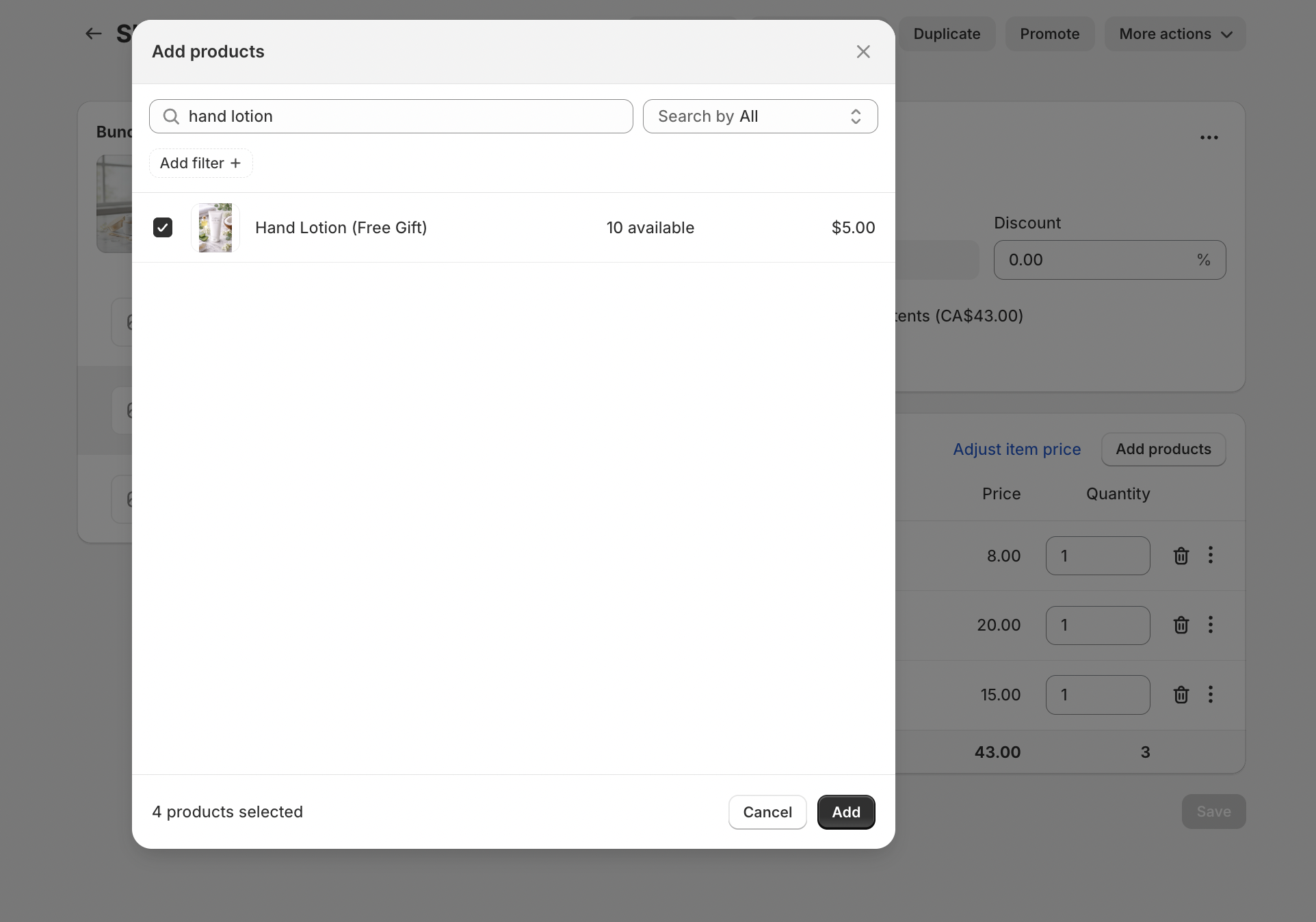Image resolution: width=1316 pixels, height=922 pixels.
Task: Click the Add filter button
Action: [200, 163]
